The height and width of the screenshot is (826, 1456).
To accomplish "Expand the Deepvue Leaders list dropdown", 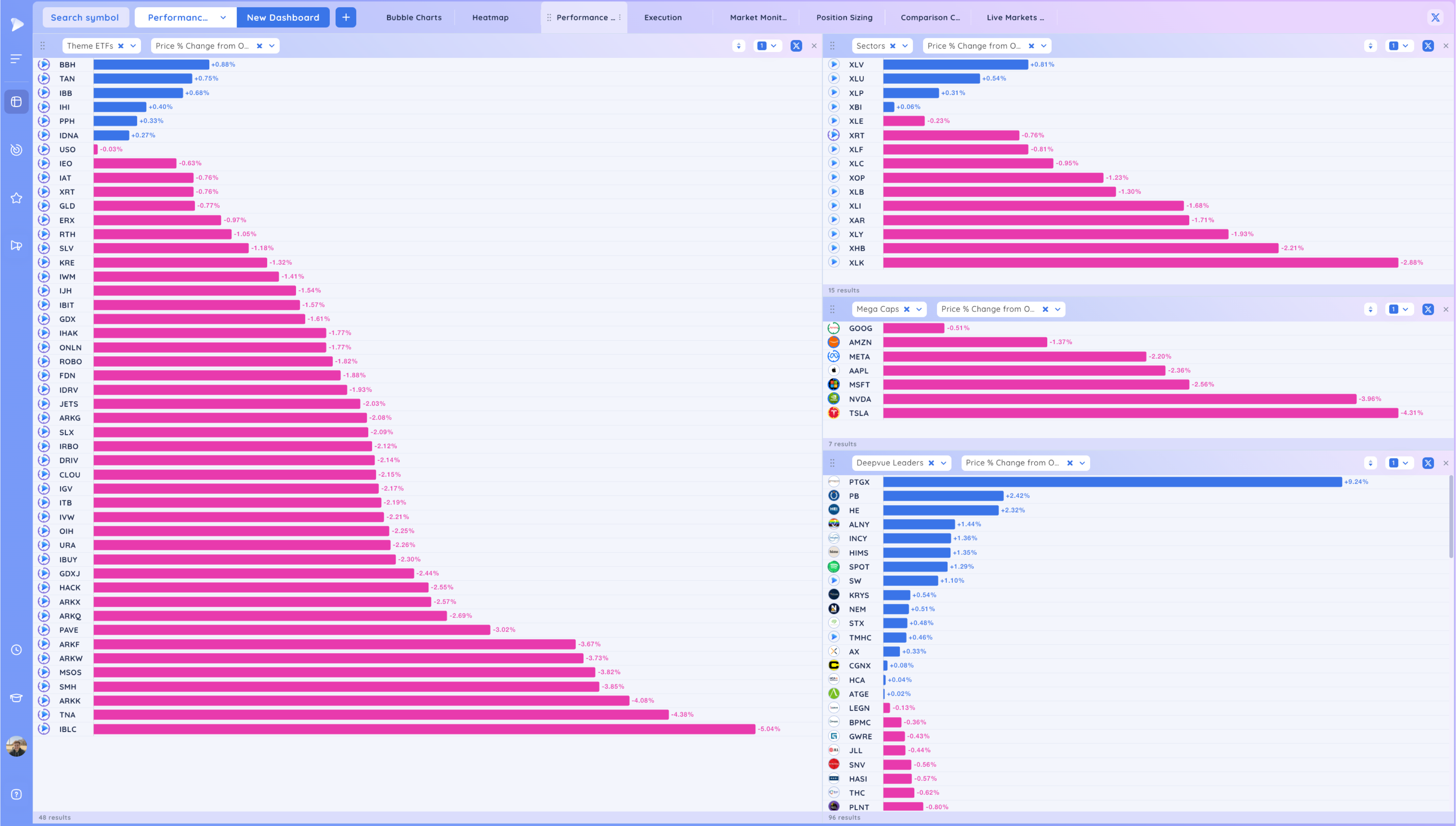I will pyautogui.click(x=943, y=463).
